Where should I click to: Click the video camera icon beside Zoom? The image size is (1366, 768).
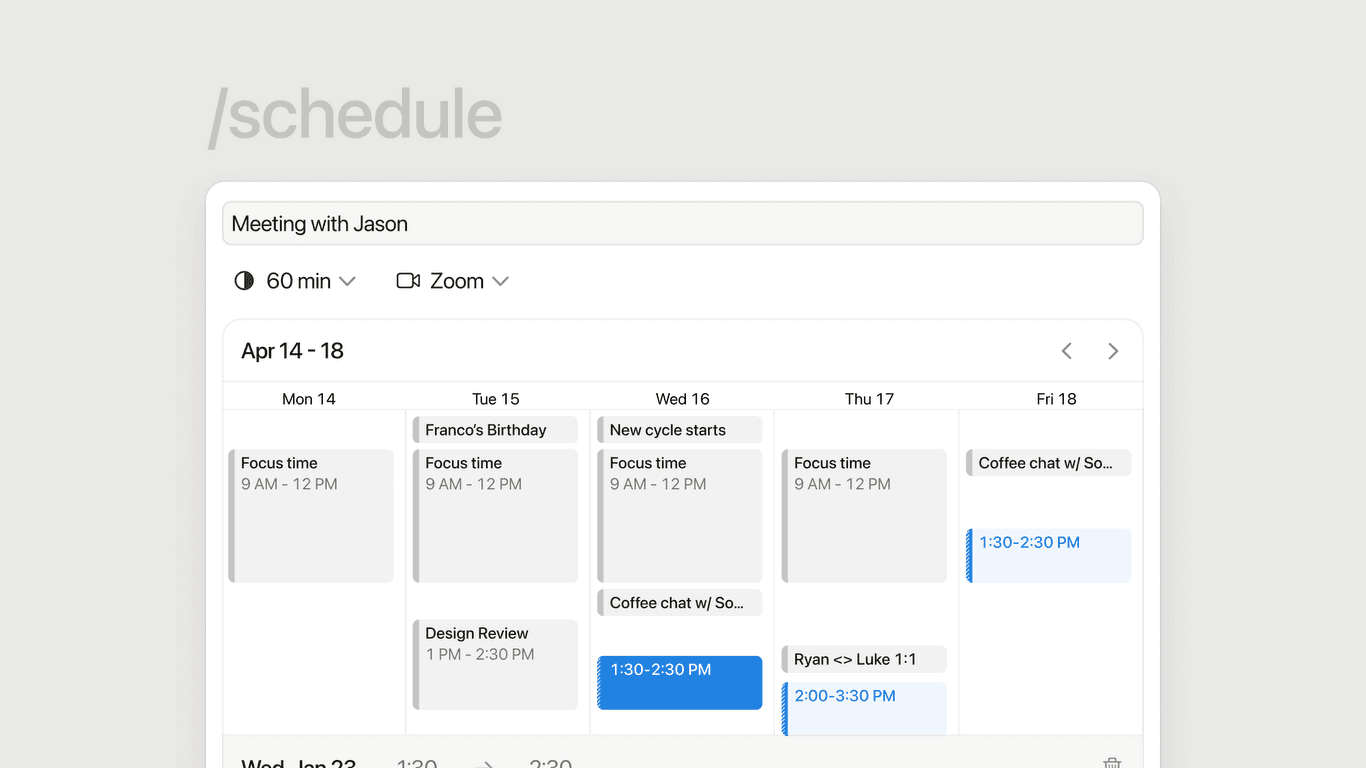407,281
